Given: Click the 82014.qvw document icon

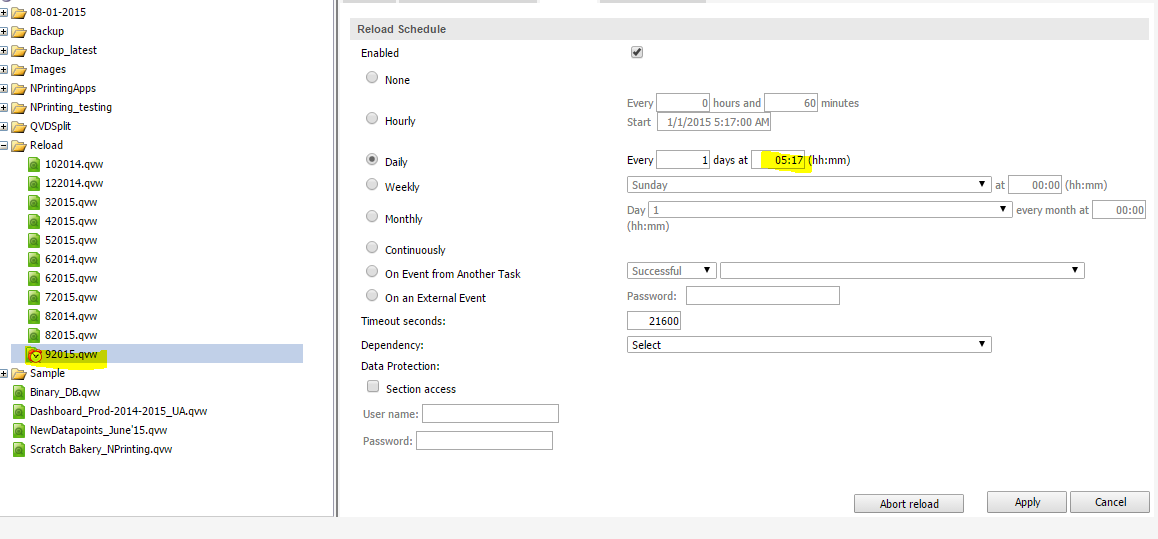Looking at the screenshot, I should point(33,316).
